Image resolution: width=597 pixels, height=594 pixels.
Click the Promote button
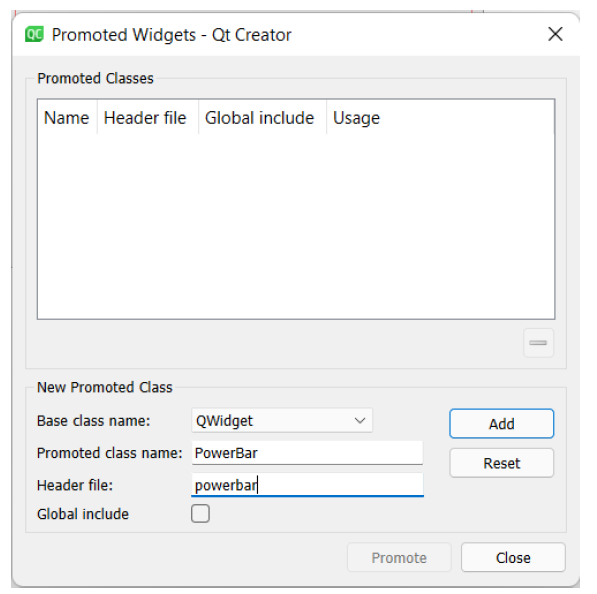[399, 557]
